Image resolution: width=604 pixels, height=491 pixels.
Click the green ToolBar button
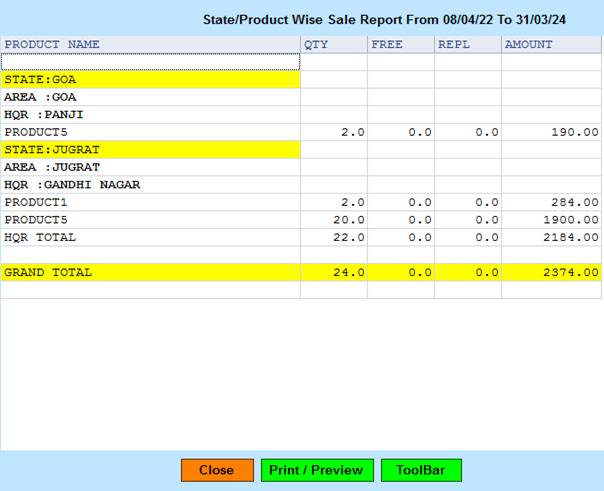tap(421, 470)
